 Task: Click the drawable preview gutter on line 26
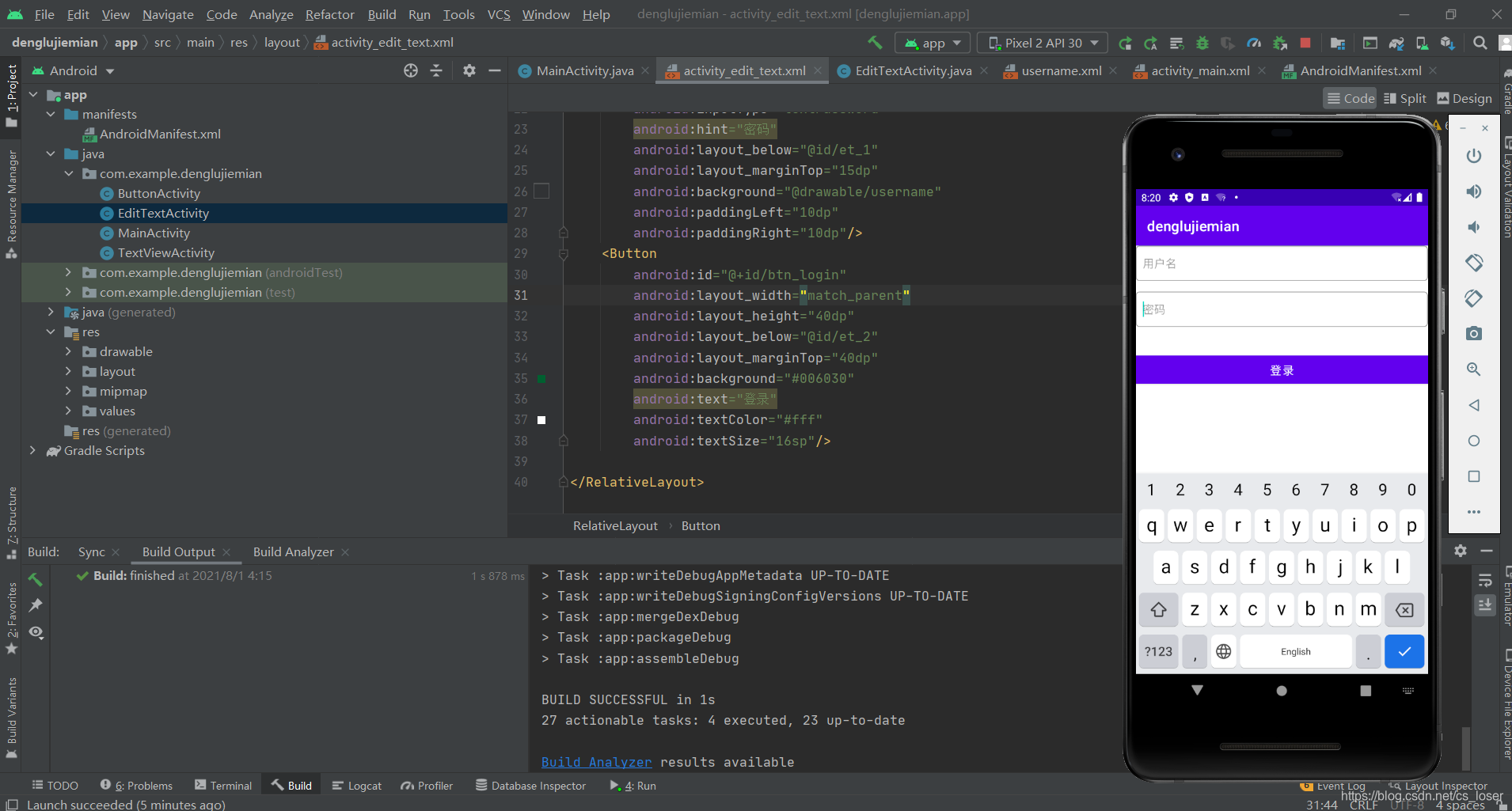(x=541, y=191)
